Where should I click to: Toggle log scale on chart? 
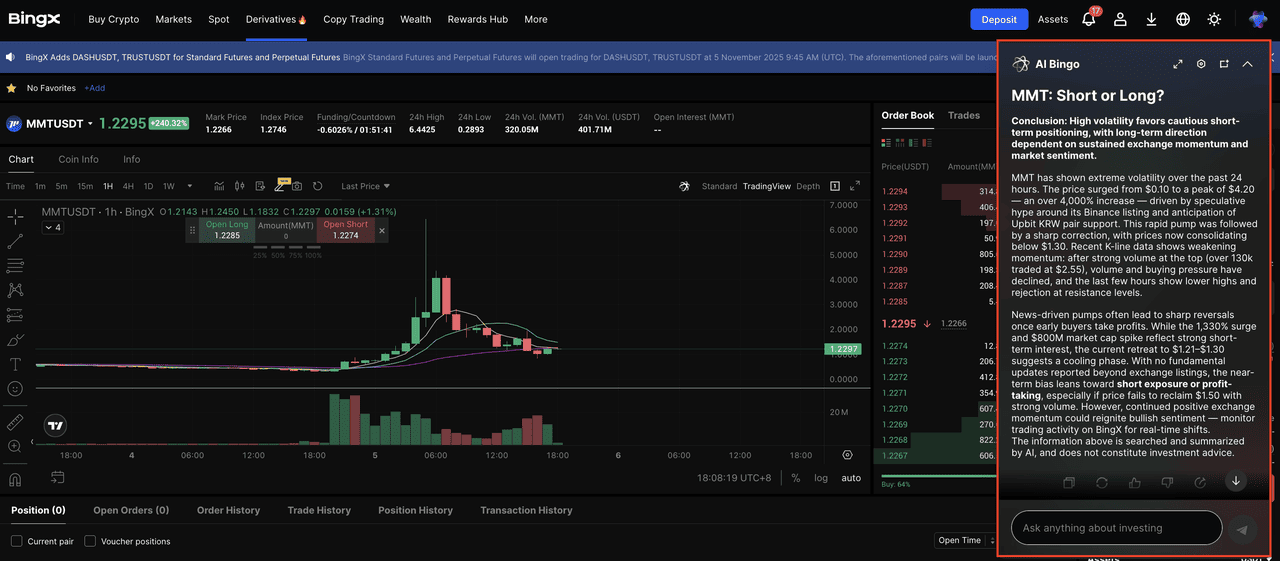pyautogui.click(x=820, y=478)
